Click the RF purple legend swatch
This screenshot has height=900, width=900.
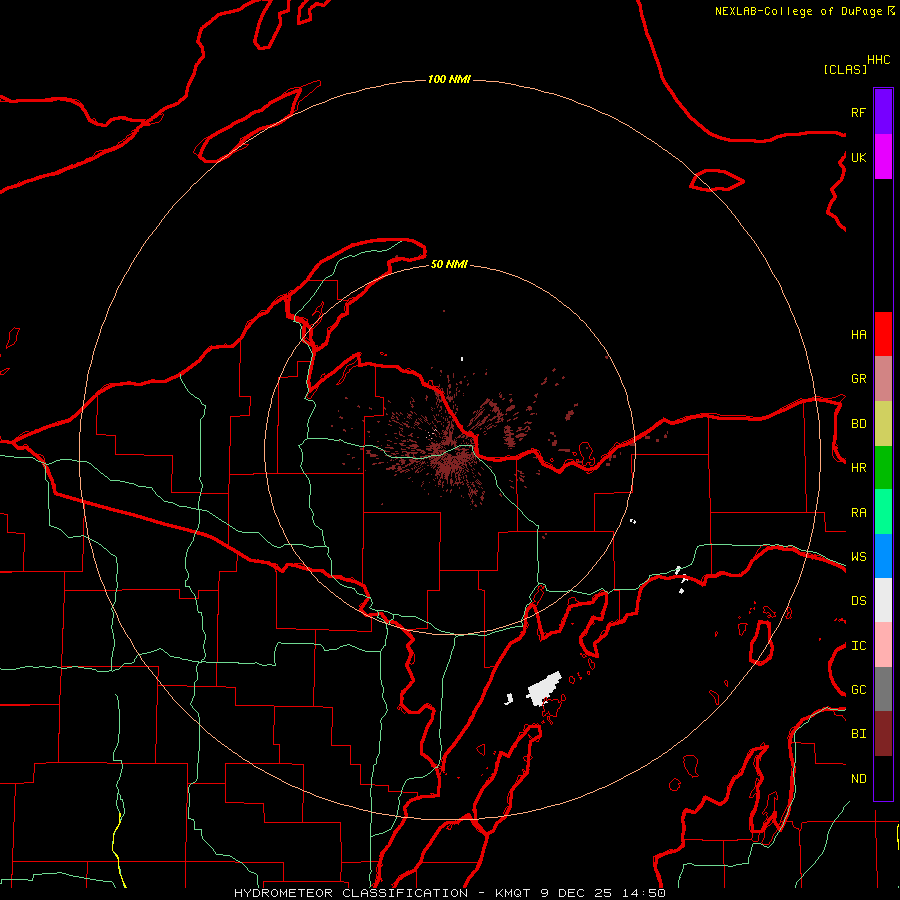point(883,112)
